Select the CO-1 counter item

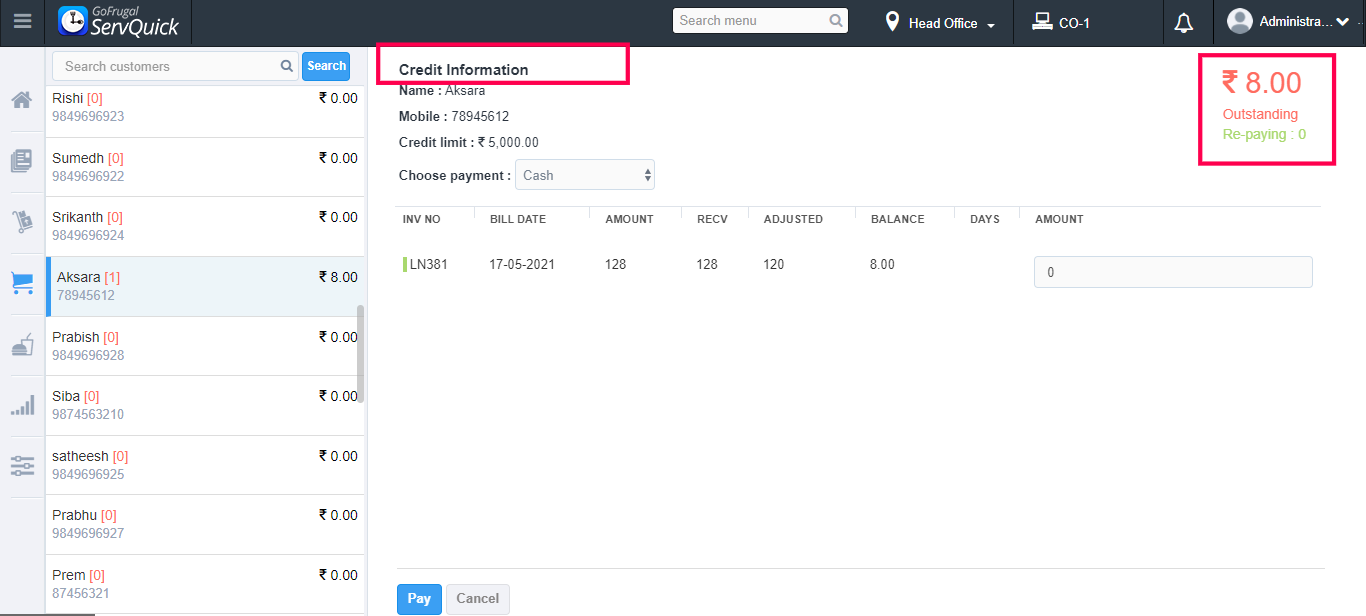click(1062, 23)
